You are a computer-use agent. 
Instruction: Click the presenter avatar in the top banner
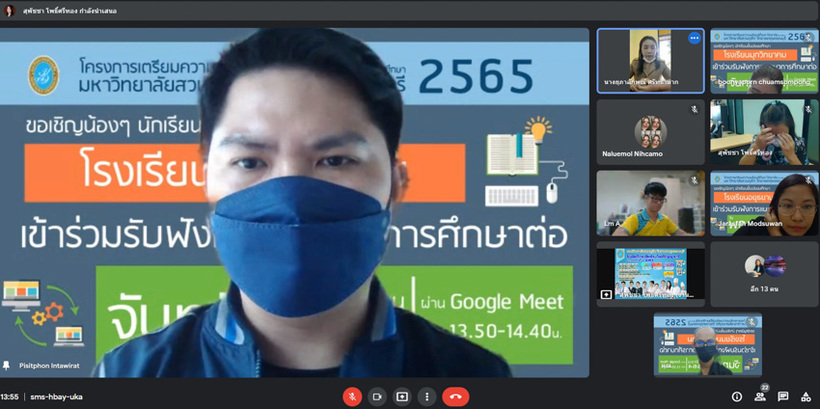click(x=9, y=10)
